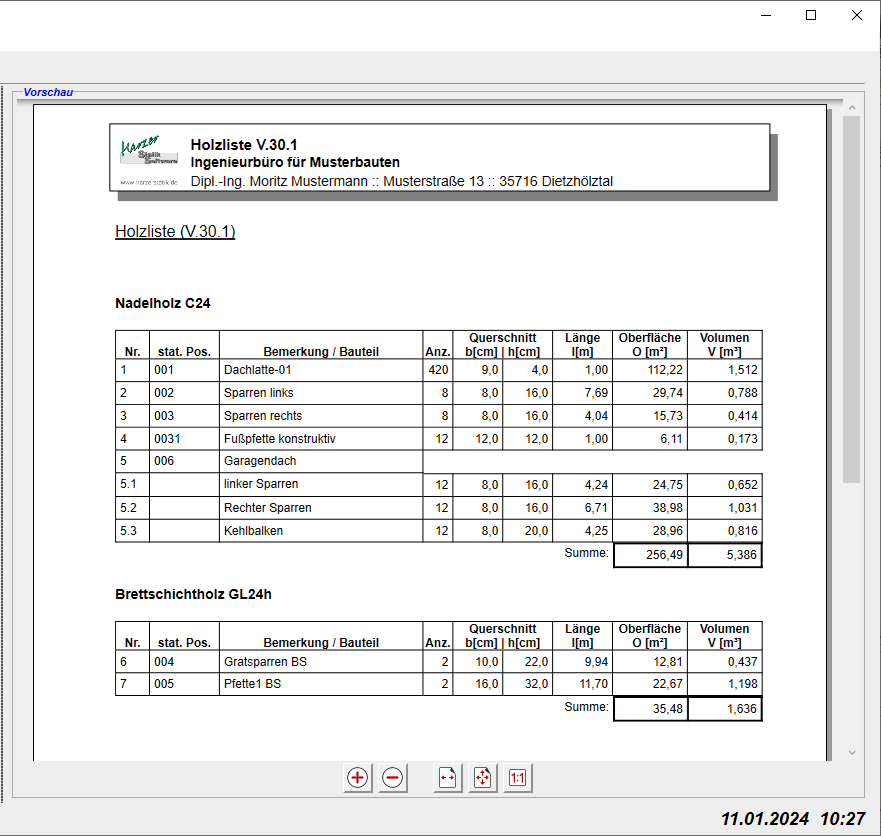Set preview zoom to 1:1
This screenshot has width=881, height=836.
pos(517,778)
